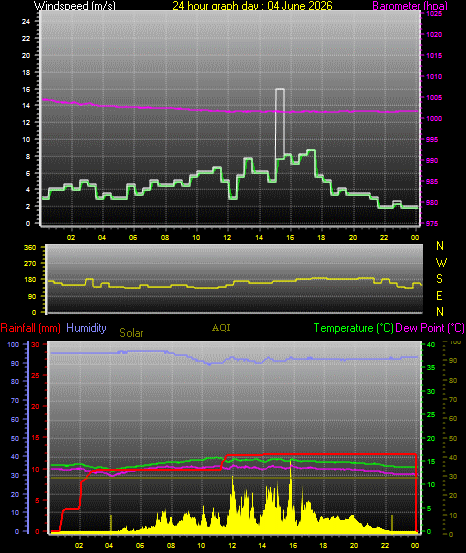Click the Solar legend label
466x553 pixels.
point(131,333)
